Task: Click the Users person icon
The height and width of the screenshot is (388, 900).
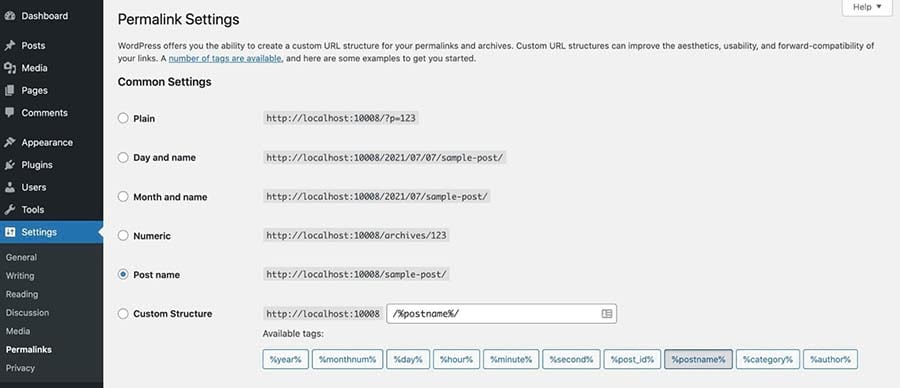Action: 9,187
